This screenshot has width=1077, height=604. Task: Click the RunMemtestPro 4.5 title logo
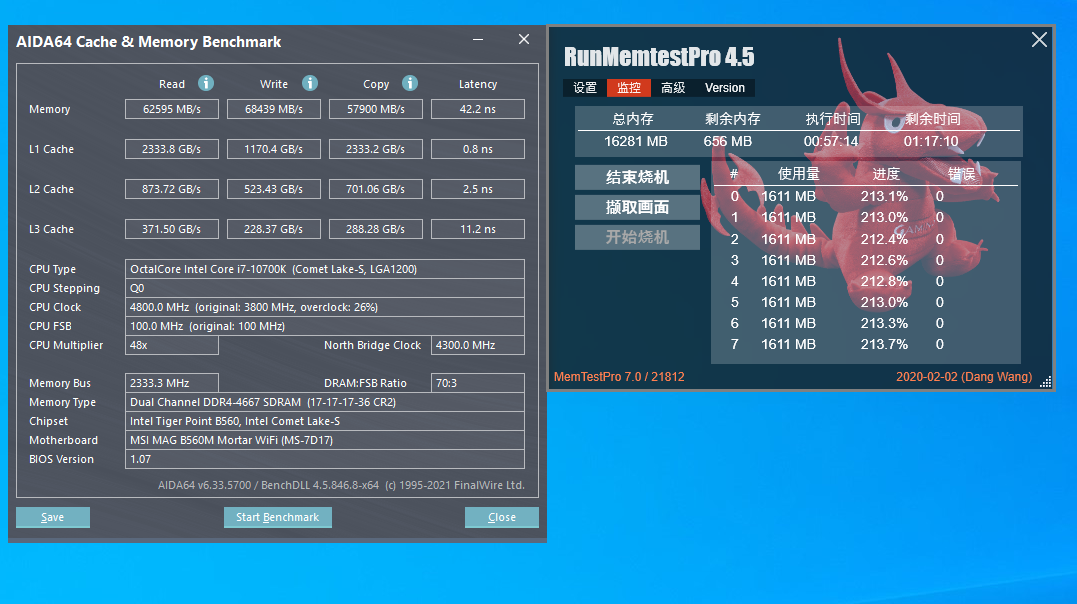pos(659,57)
